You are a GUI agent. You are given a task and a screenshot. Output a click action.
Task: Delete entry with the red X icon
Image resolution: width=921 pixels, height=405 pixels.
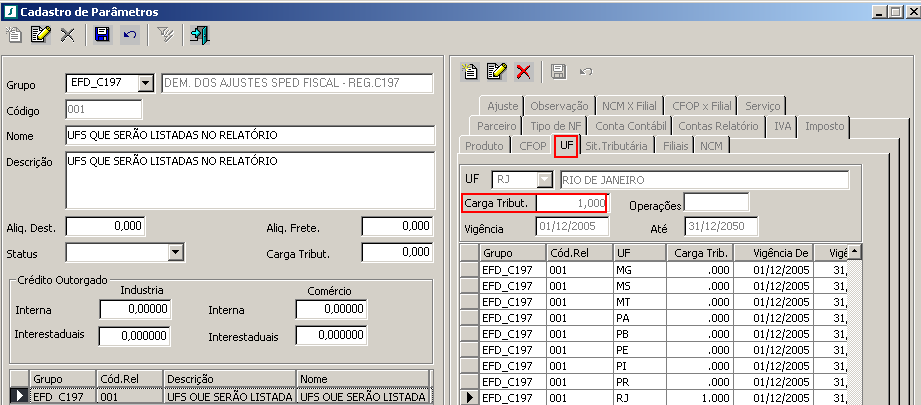click(523, 71)
